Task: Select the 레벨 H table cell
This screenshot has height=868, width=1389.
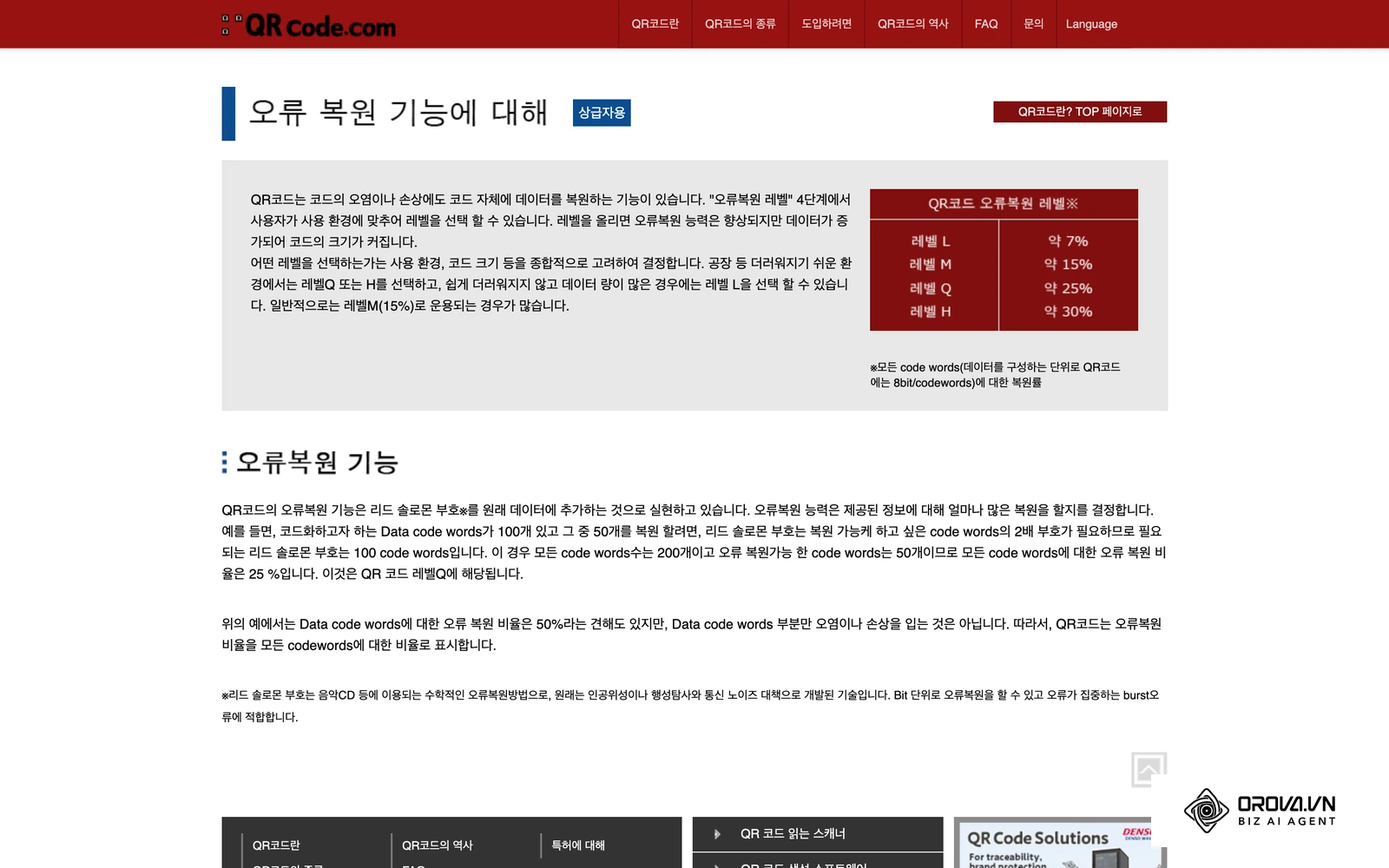Action: (931, 312)
